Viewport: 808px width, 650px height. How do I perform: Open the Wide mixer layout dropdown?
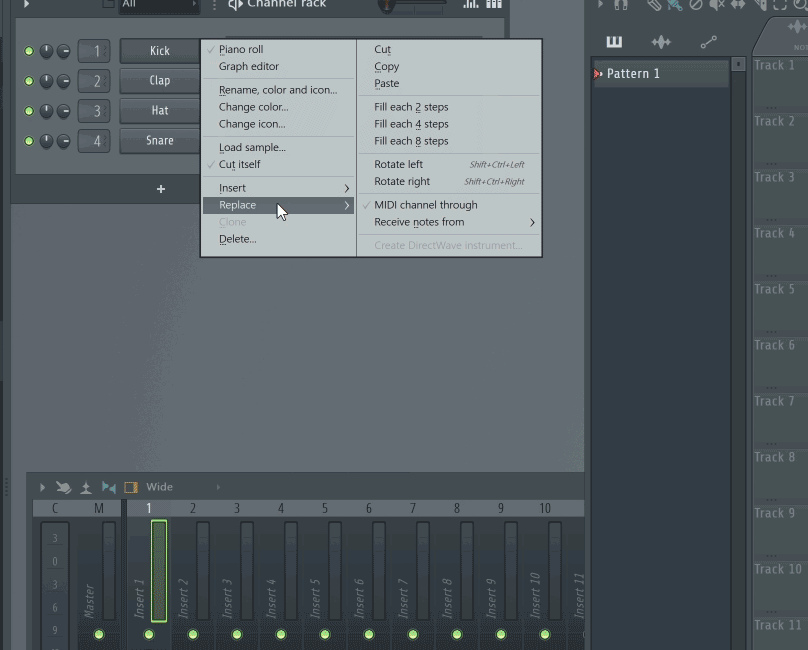[x=182, y=487]
